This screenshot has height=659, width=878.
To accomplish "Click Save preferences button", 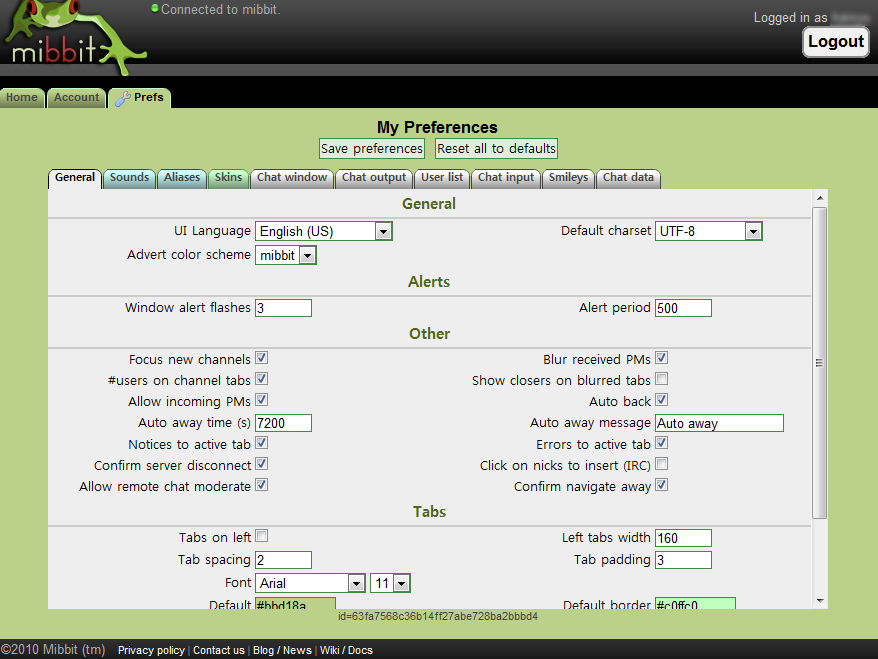I will 372,148.
